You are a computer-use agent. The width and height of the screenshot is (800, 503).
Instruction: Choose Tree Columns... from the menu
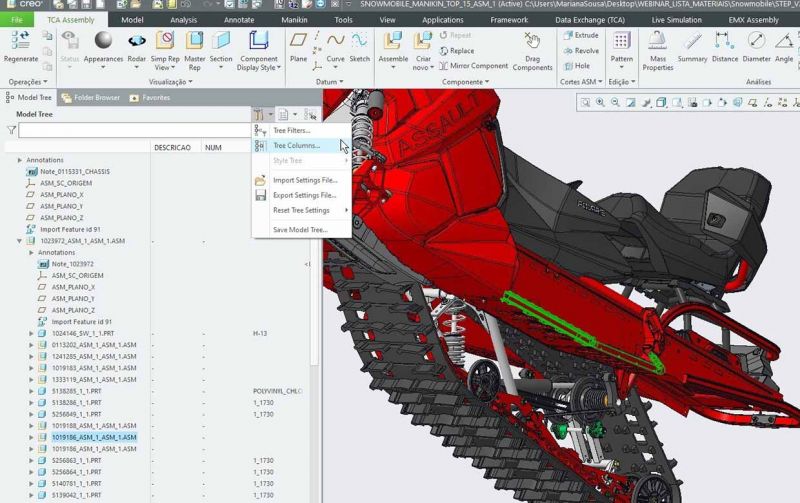302,145
